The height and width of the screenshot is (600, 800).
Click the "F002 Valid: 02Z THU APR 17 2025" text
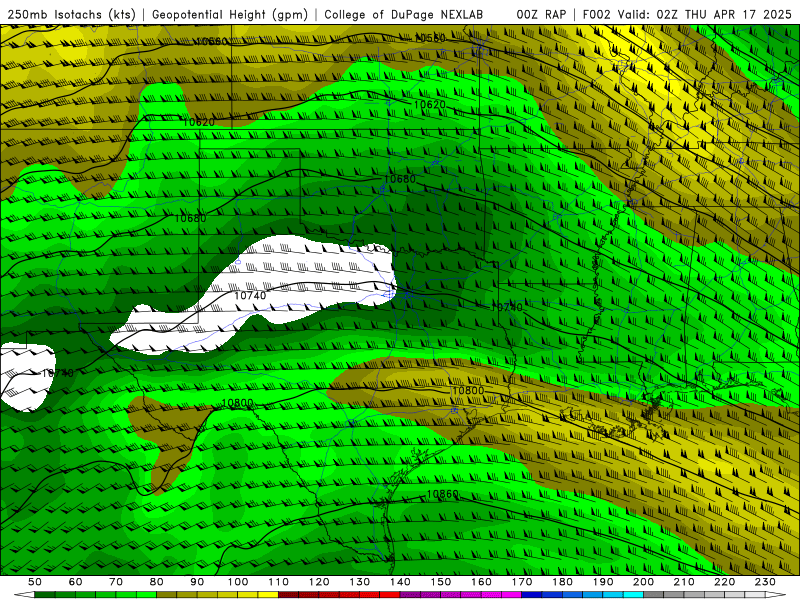click(x=687, y=15)
